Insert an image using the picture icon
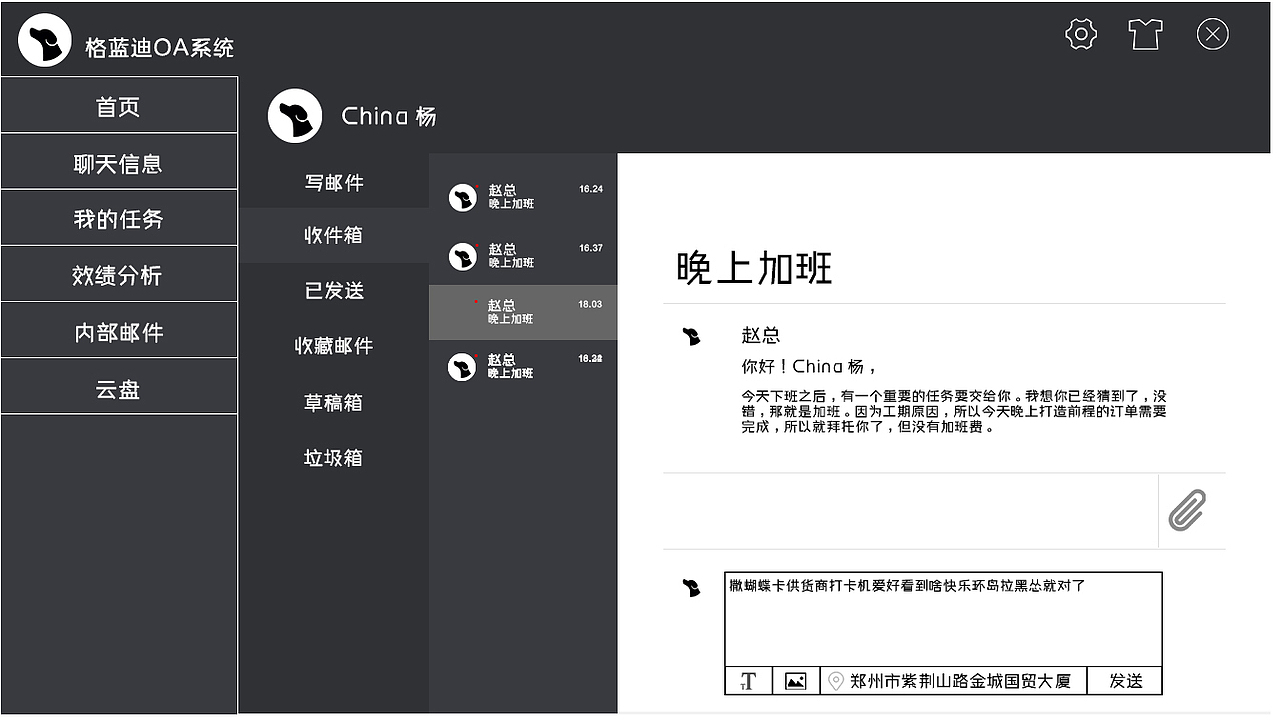Viewport: 1280px width, 723px height. (x=795, y=680)
